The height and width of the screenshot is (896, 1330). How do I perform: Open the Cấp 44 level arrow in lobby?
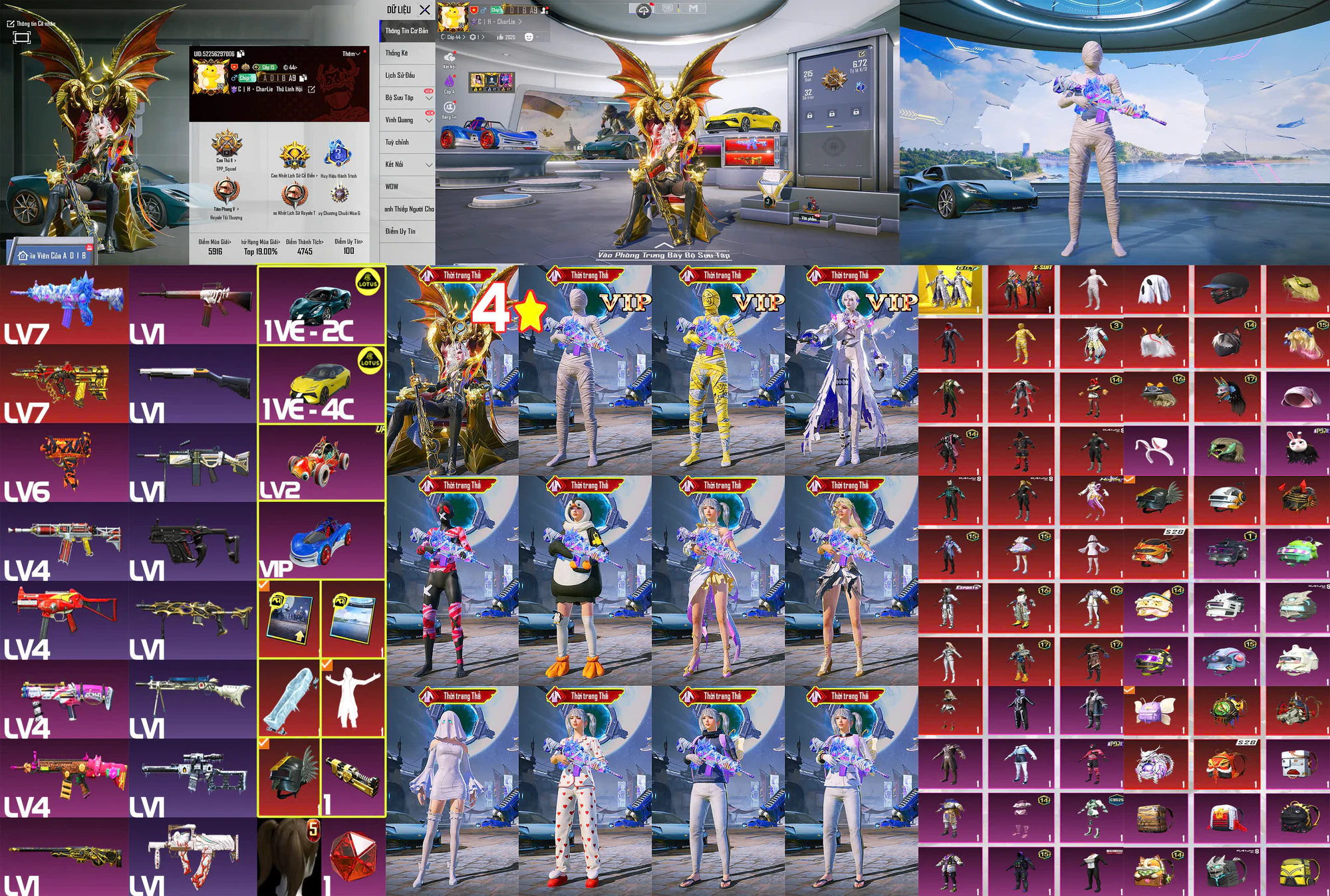click(464, 37)
